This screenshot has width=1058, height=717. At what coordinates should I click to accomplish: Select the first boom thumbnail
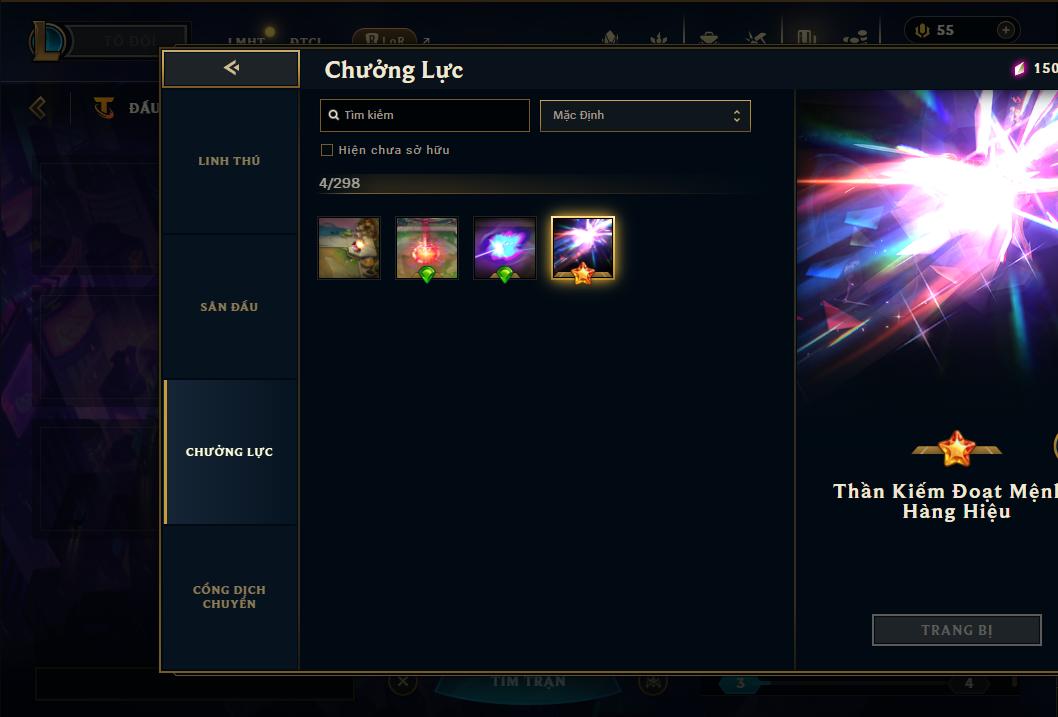point(349,248)
